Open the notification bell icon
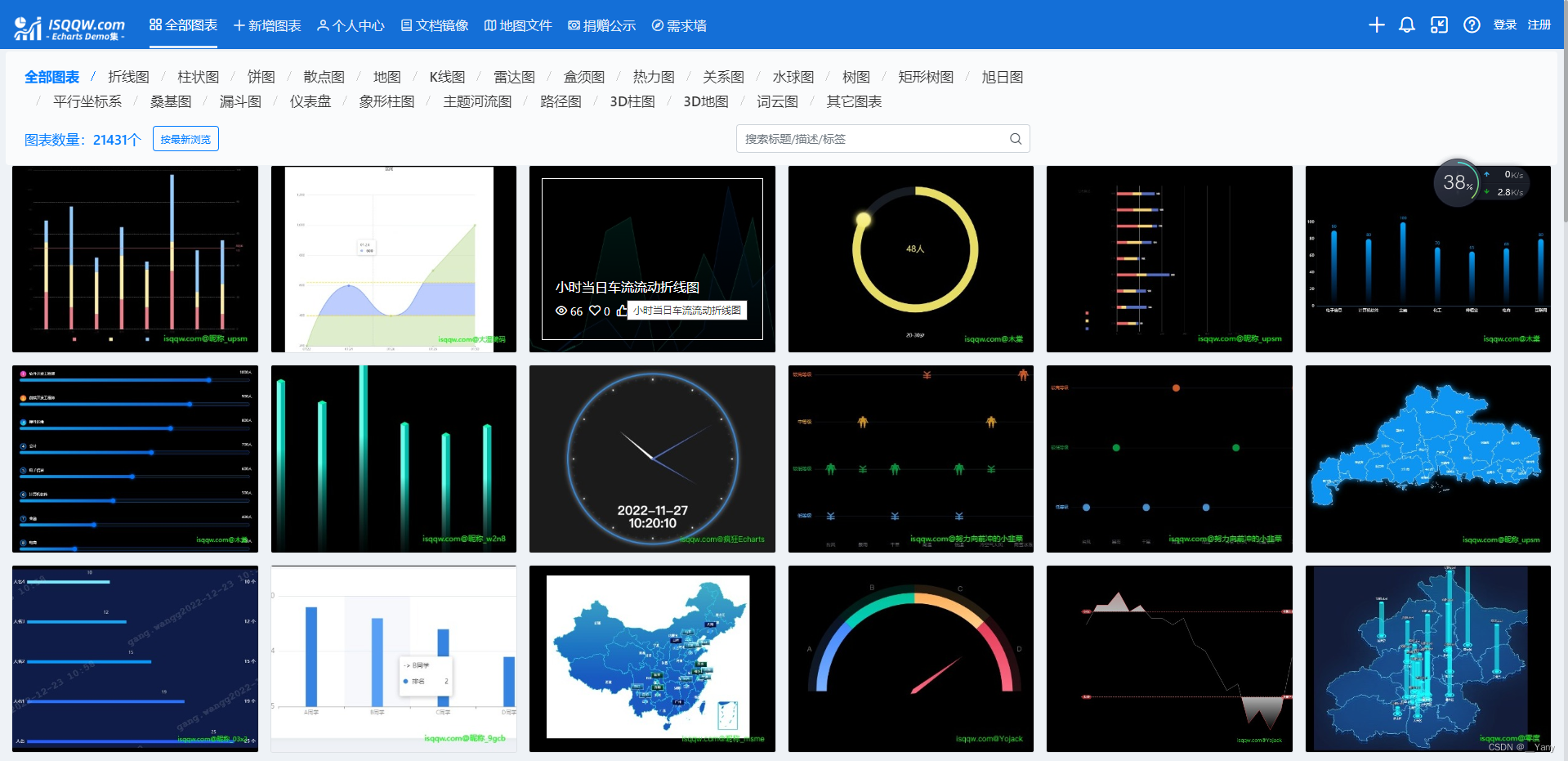The image size is (1568, 761). 1406,25
